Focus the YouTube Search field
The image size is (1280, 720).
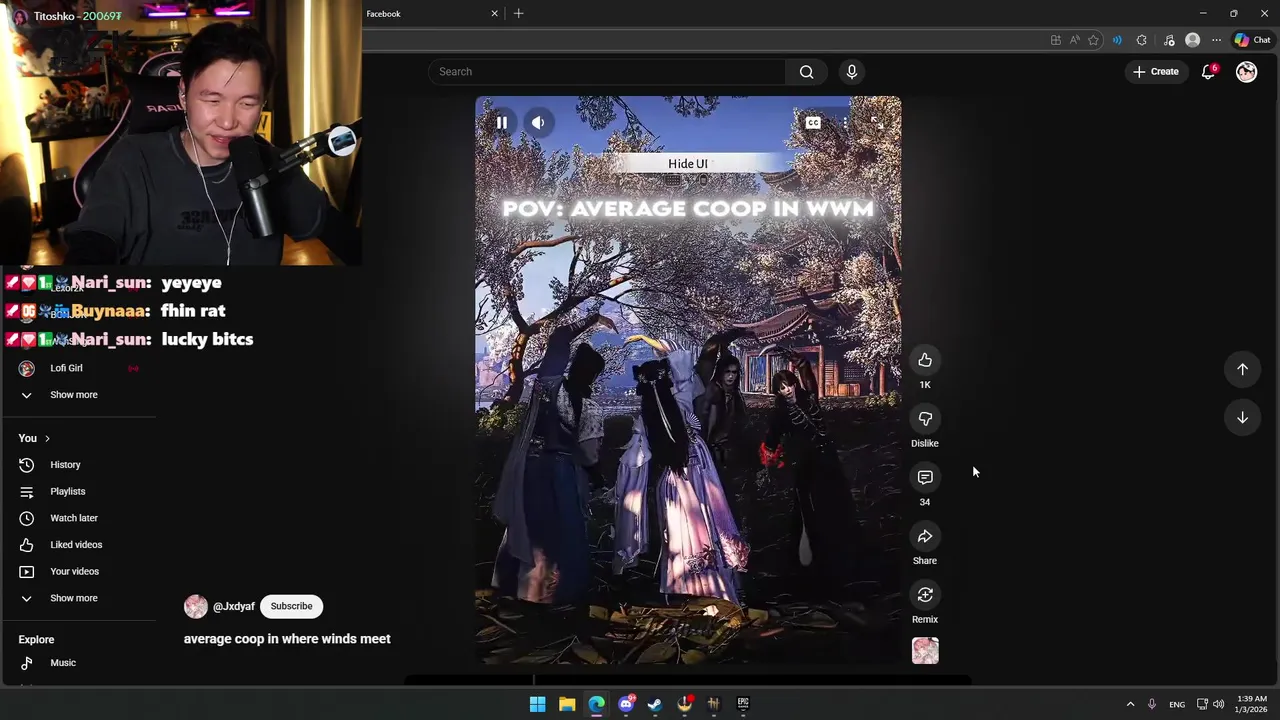point(607,72)
